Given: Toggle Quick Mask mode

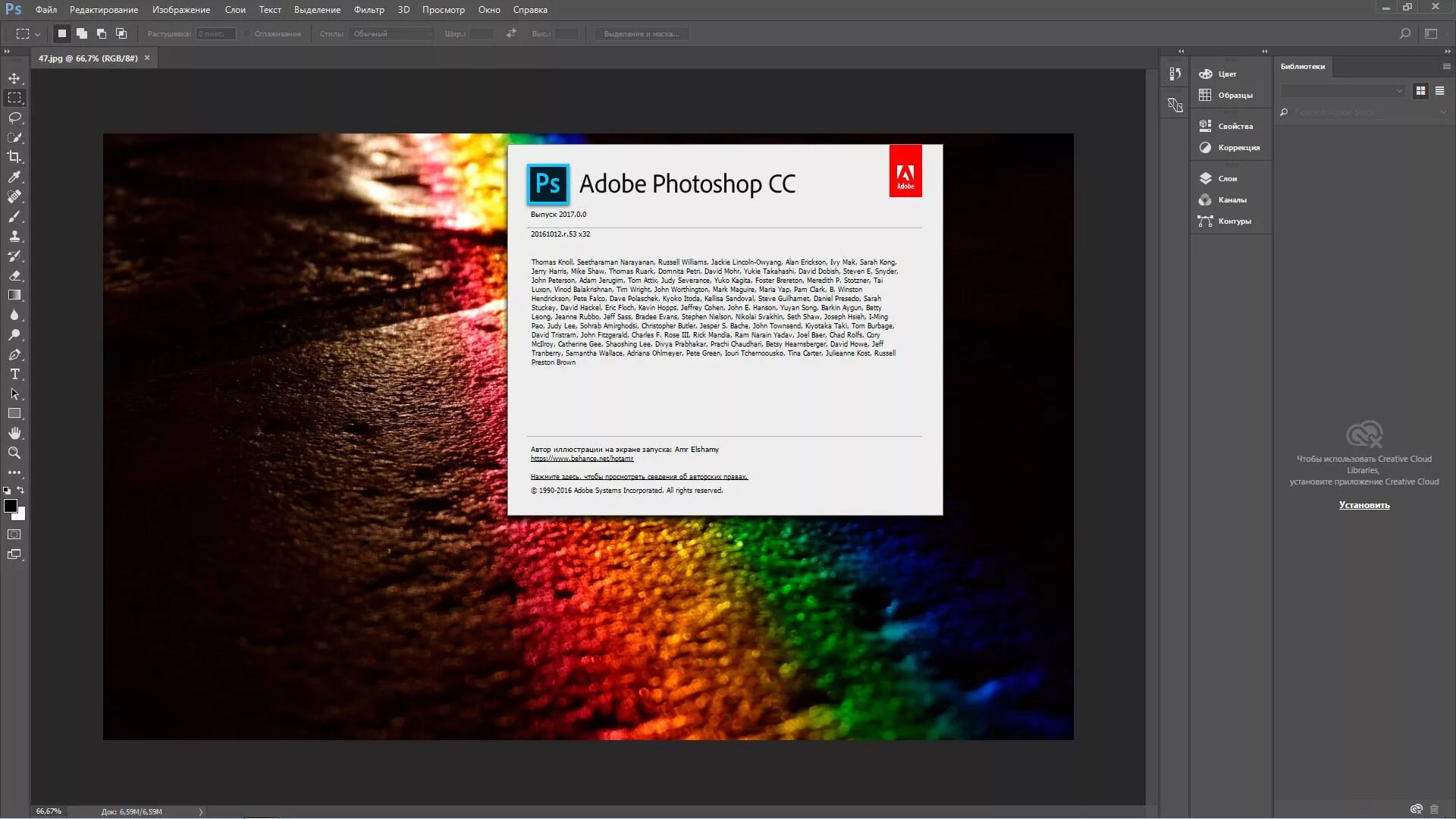Looking at the screenshot, I should point(14,535).
